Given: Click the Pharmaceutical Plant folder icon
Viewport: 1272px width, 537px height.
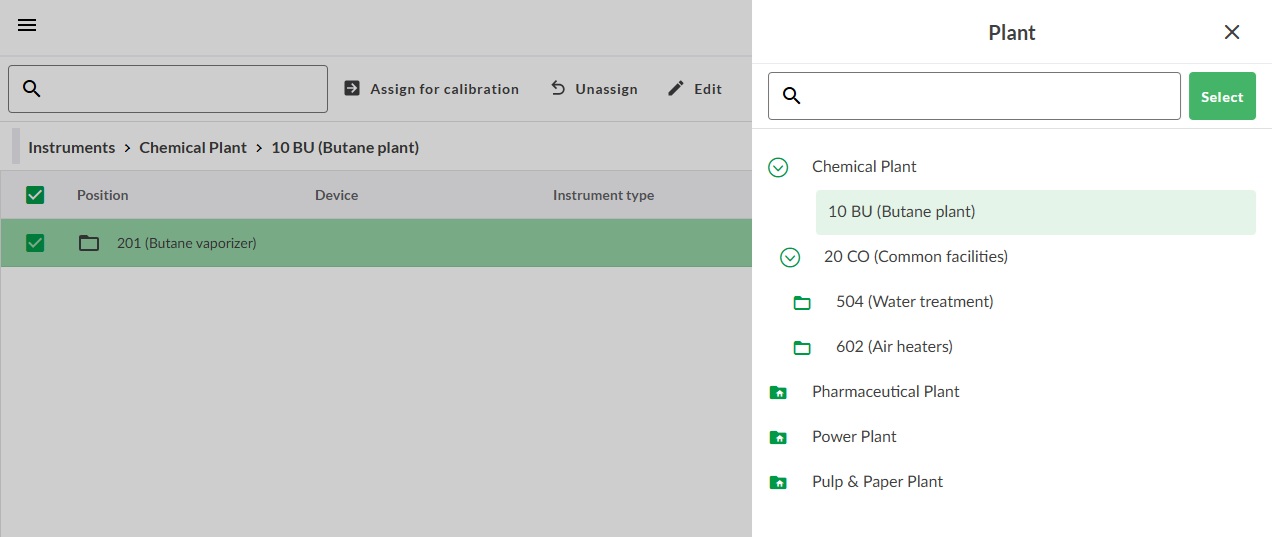Looking at the screenshot, I should (778, 392).
